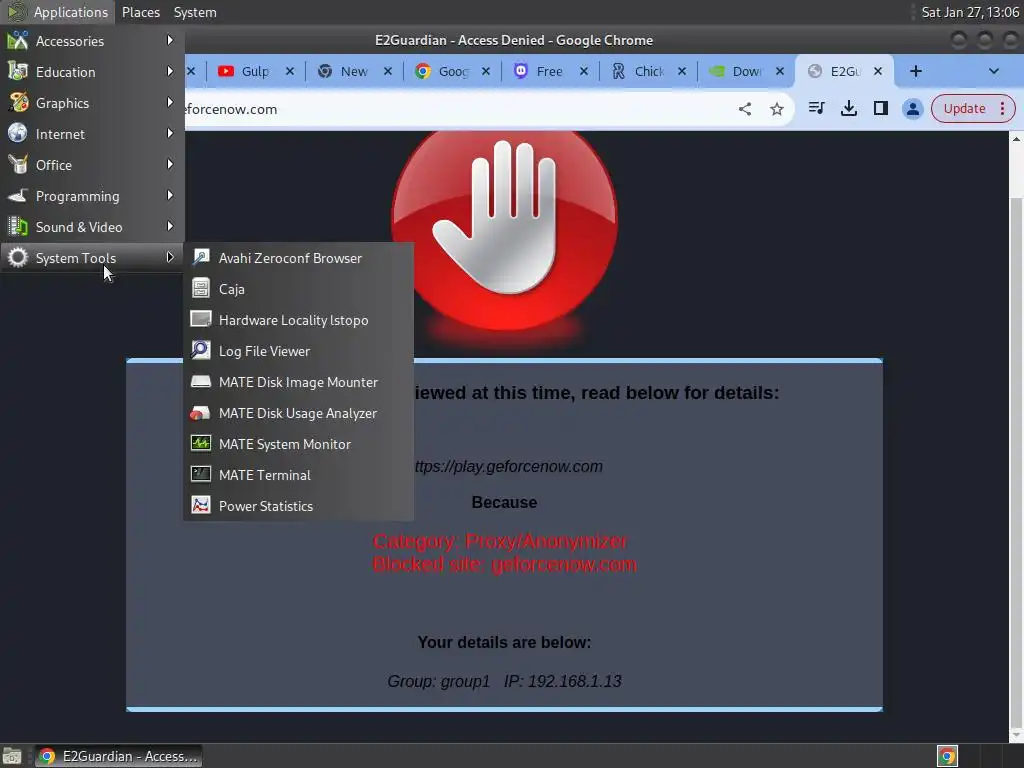The width and height of the screenshot is (1024, 768).
Task: Click the Internet globe icon
Action: click(x=18, y=133)
